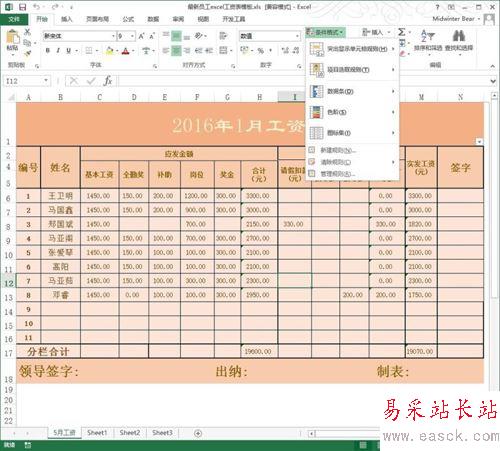Open Top/Bottom Rules submenu
Viewport: 500px width, 451px height.
[352, 70]
